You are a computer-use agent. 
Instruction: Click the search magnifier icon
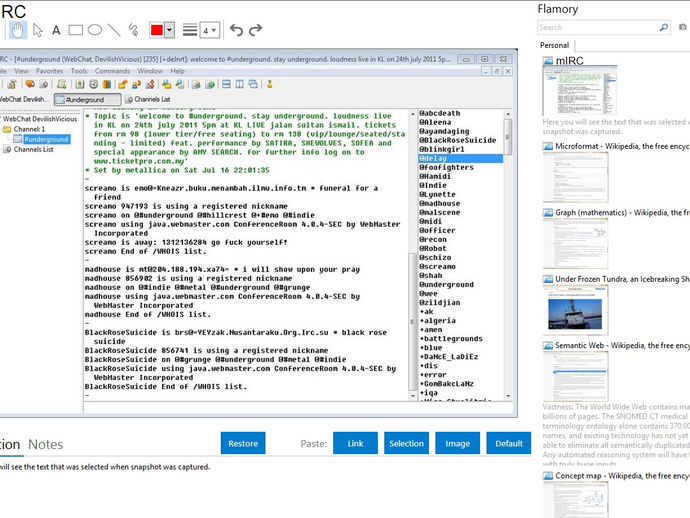click(664, 27)
